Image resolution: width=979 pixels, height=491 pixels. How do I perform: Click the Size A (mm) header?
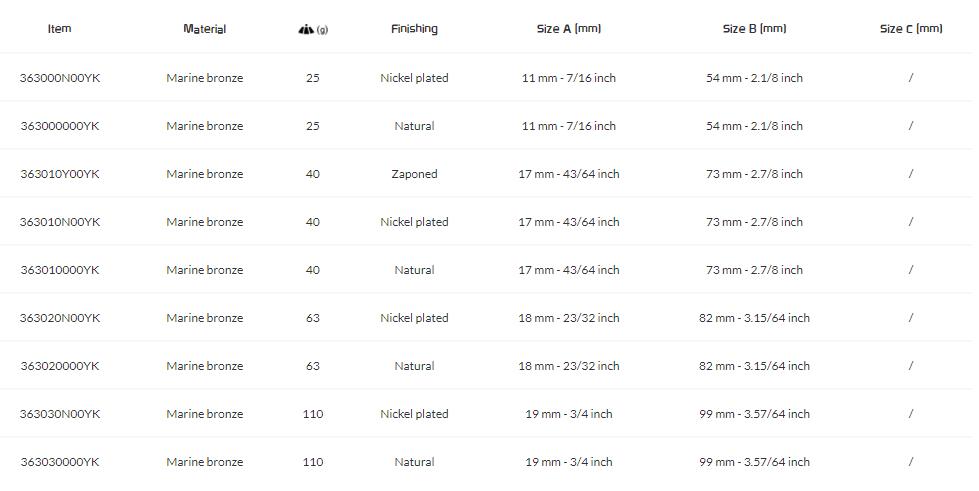tap(569, 29)
